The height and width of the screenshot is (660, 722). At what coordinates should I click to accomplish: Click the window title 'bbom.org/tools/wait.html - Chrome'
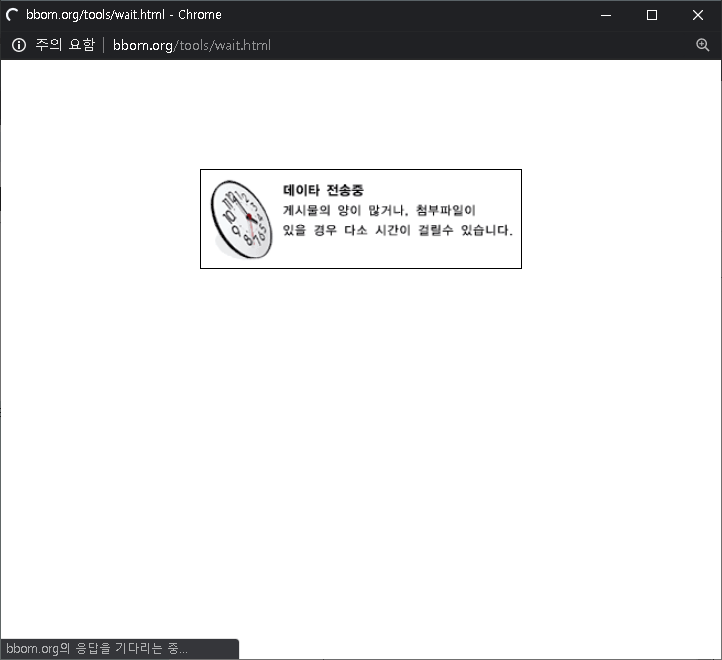point(124,15)
